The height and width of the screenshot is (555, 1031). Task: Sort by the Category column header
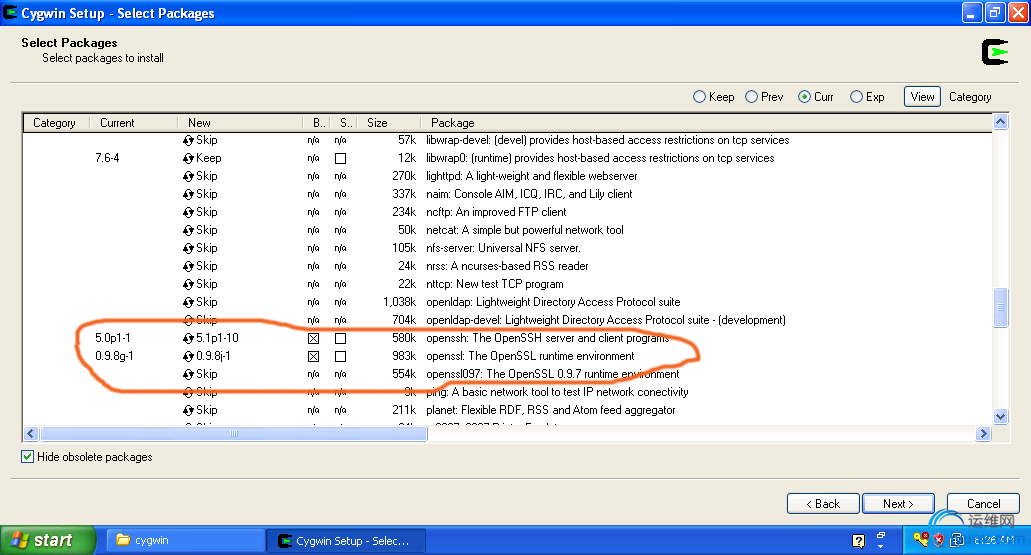56,123
